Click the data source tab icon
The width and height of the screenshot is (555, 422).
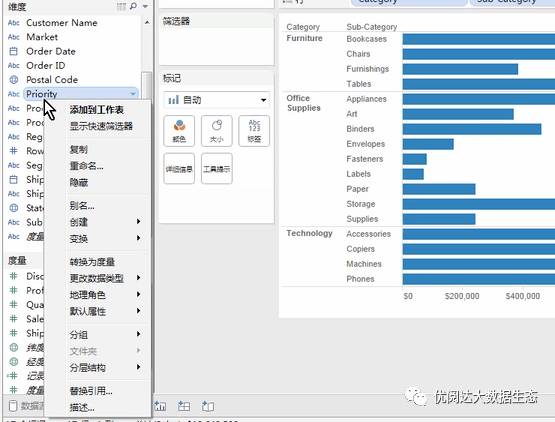click(x=13, y=406)
